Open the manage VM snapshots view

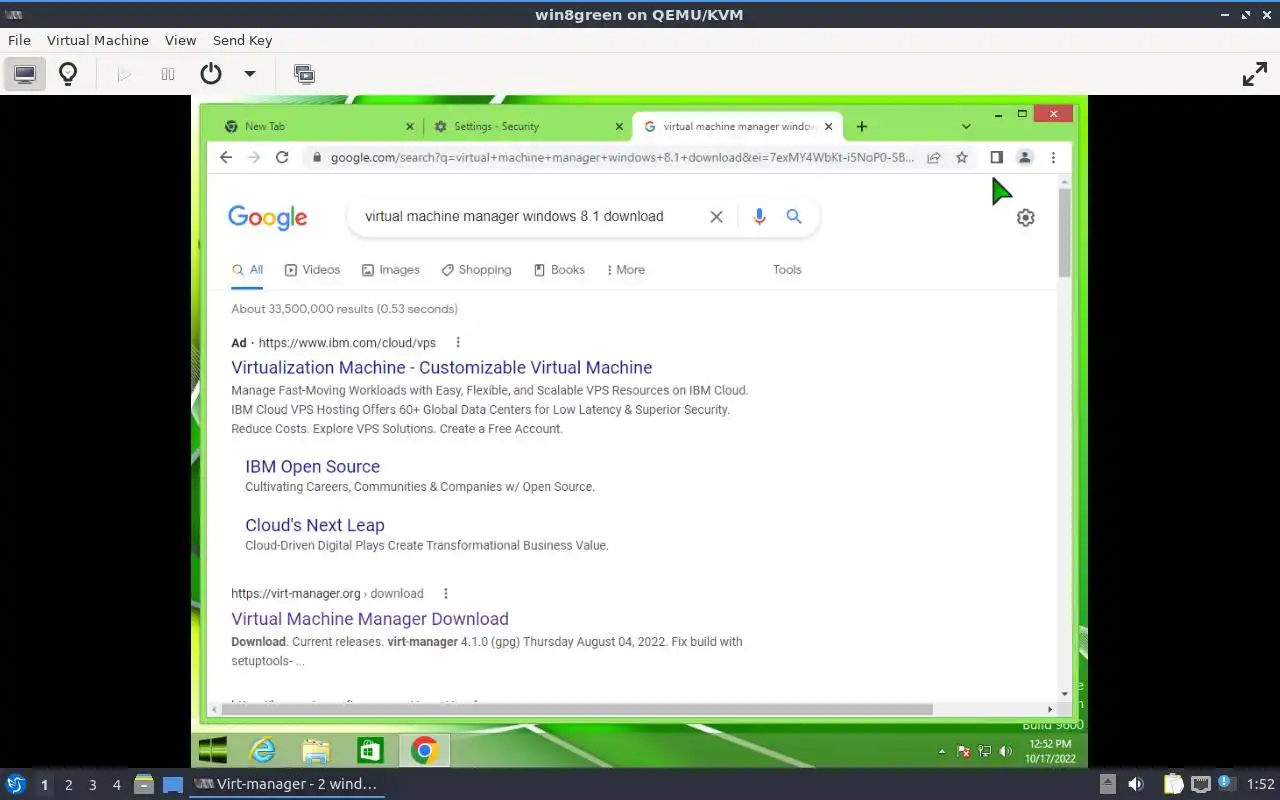304,74
